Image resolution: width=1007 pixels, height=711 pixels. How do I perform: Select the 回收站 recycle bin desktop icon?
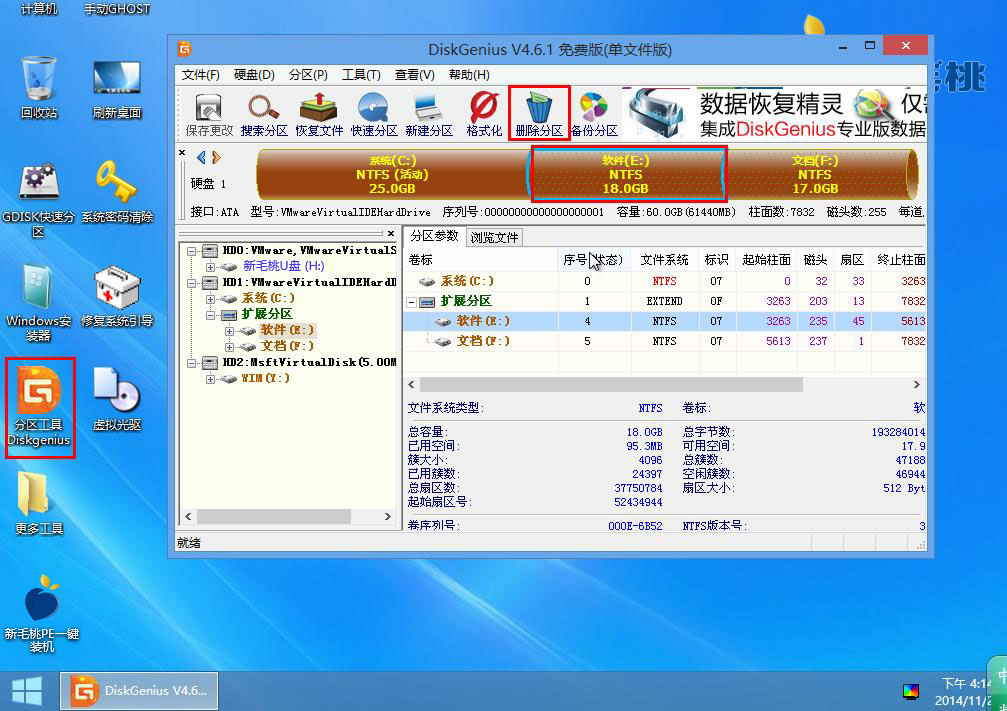[39, 88]
